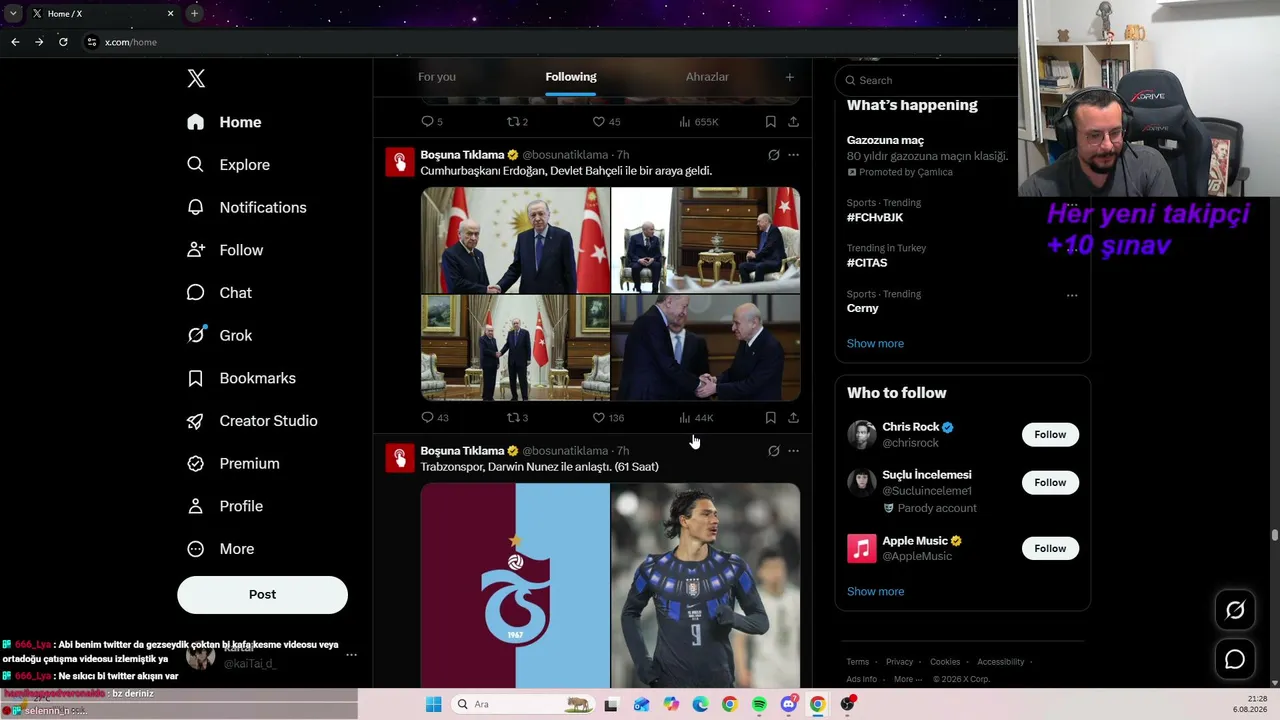Add a new timeline tab with plus
Viewport: 1280px width, 720px height.
[x=789, y=77]
